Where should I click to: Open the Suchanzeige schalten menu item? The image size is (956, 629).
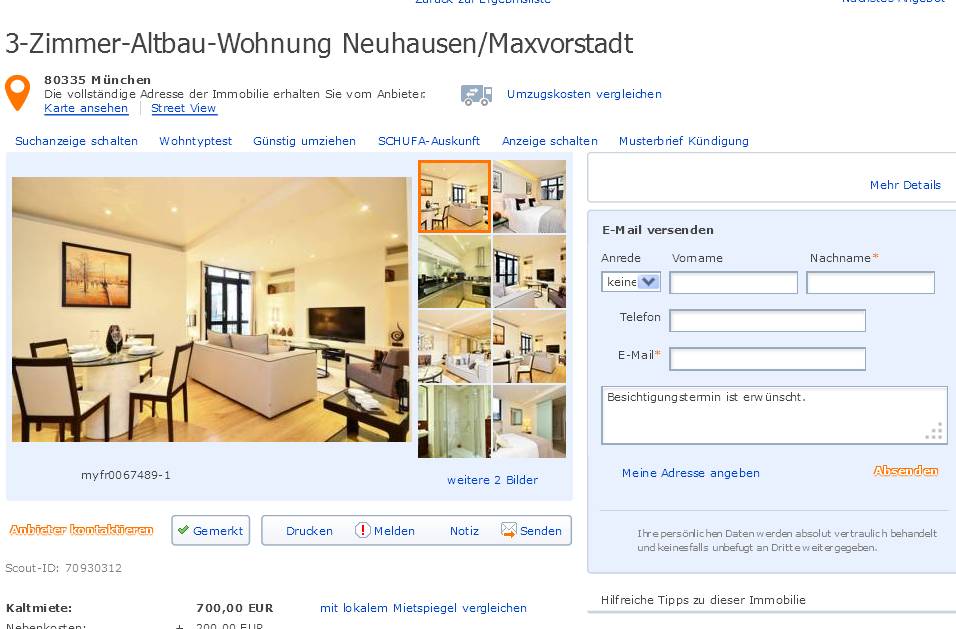(76, 141)
